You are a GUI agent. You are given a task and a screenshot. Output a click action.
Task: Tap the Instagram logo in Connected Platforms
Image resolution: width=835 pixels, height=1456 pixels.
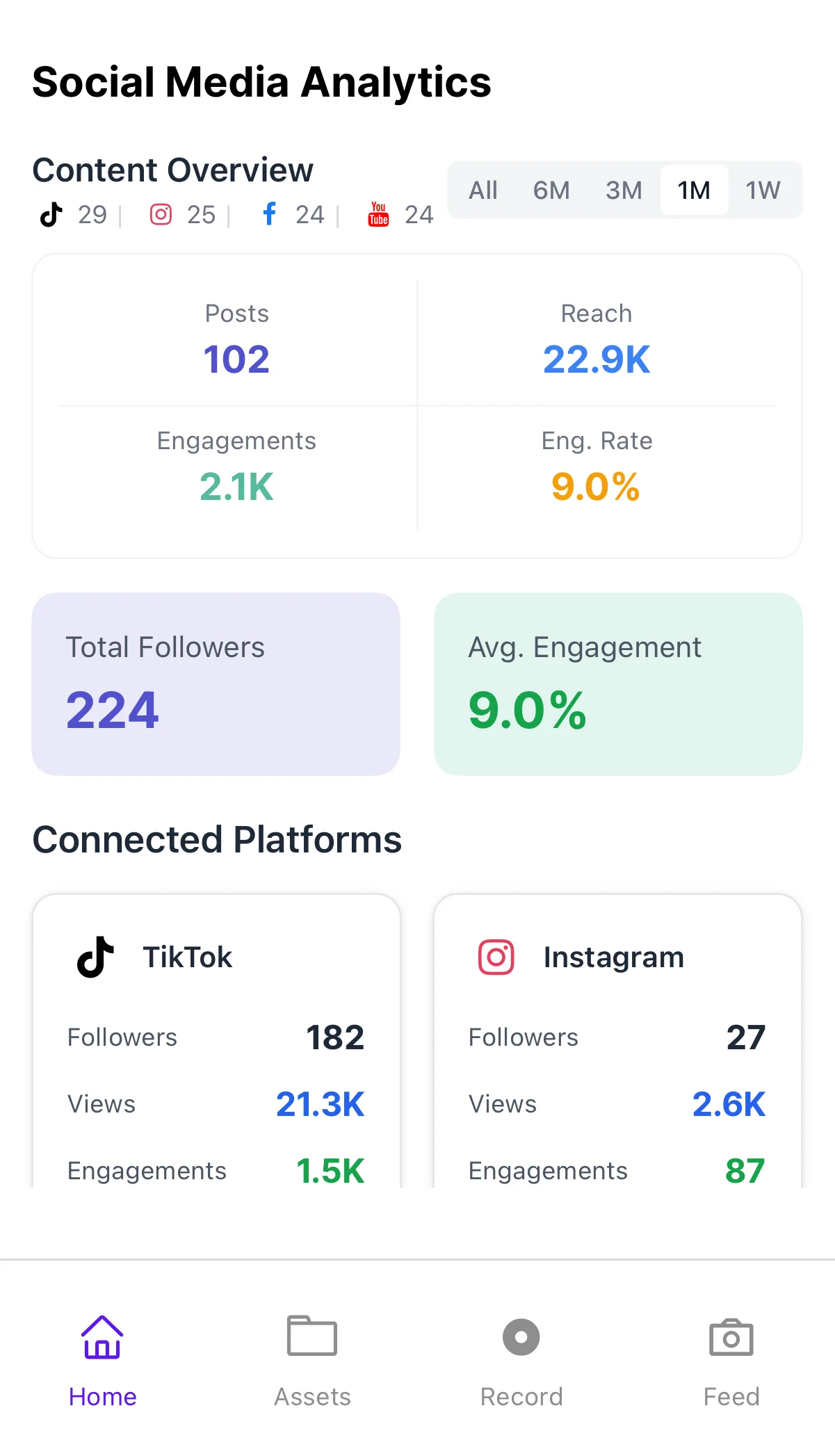tap(496, 957)
